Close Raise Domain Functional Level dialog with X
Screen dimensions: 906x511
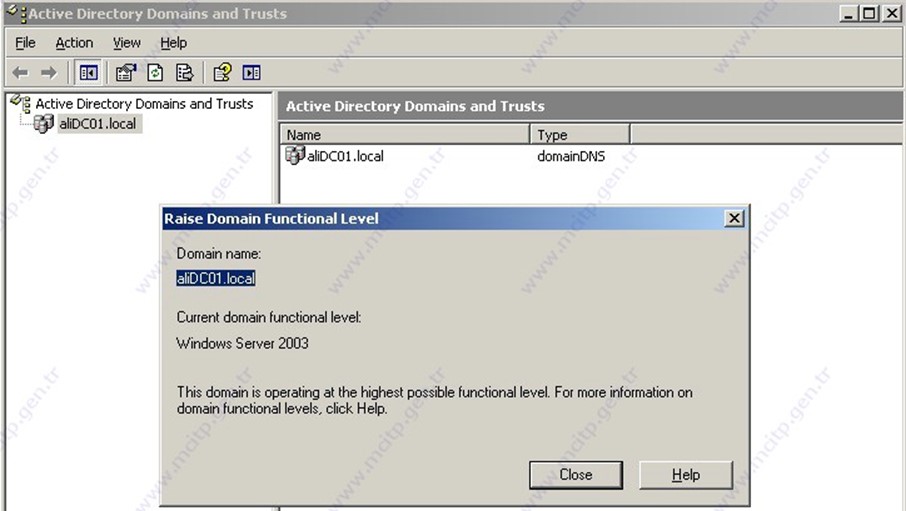pos(734,218)
